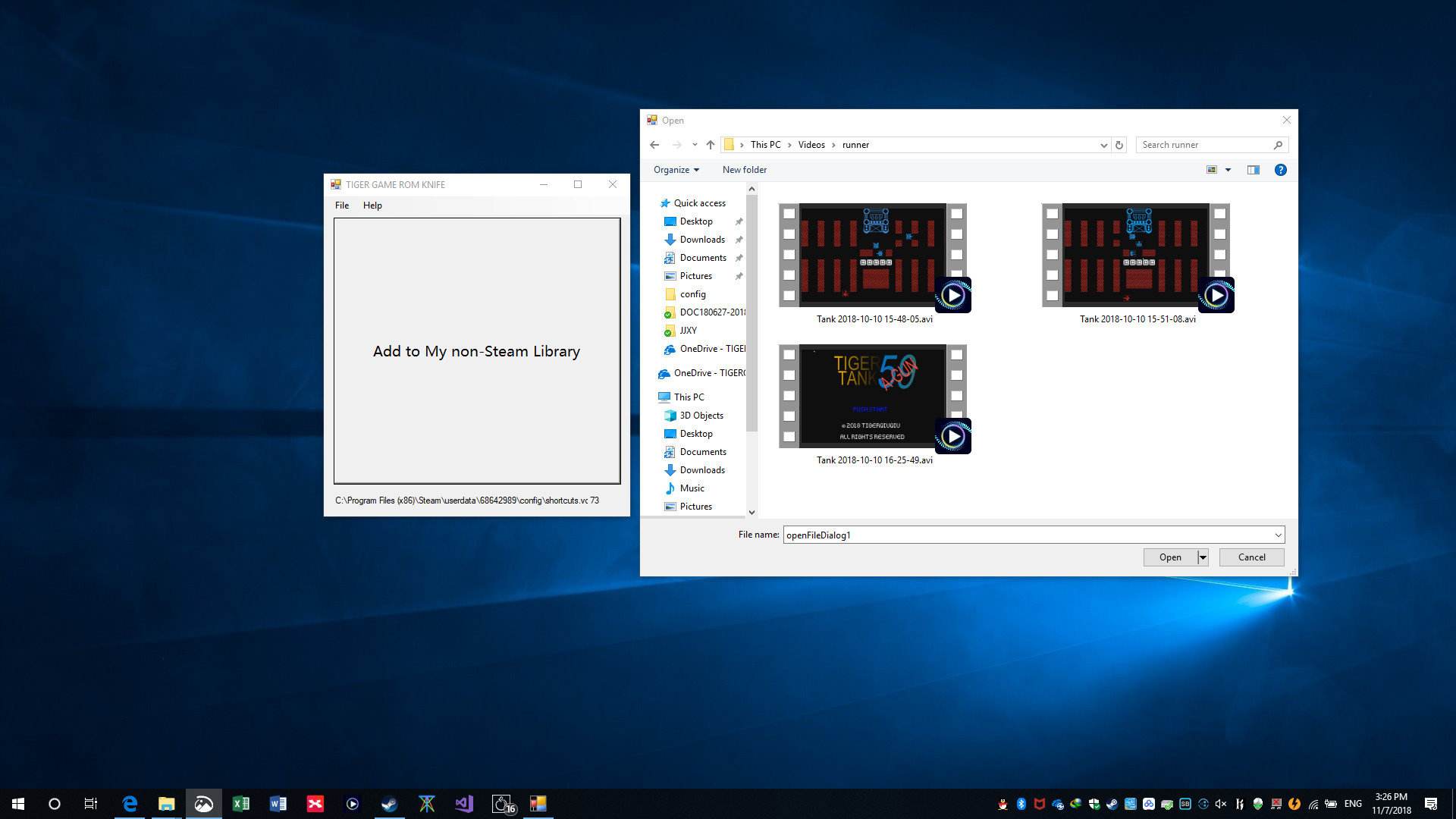Open the Help question-mark icon in the dialog
This screenshot has width=1456, height=819.
[x=1281, y=170]
